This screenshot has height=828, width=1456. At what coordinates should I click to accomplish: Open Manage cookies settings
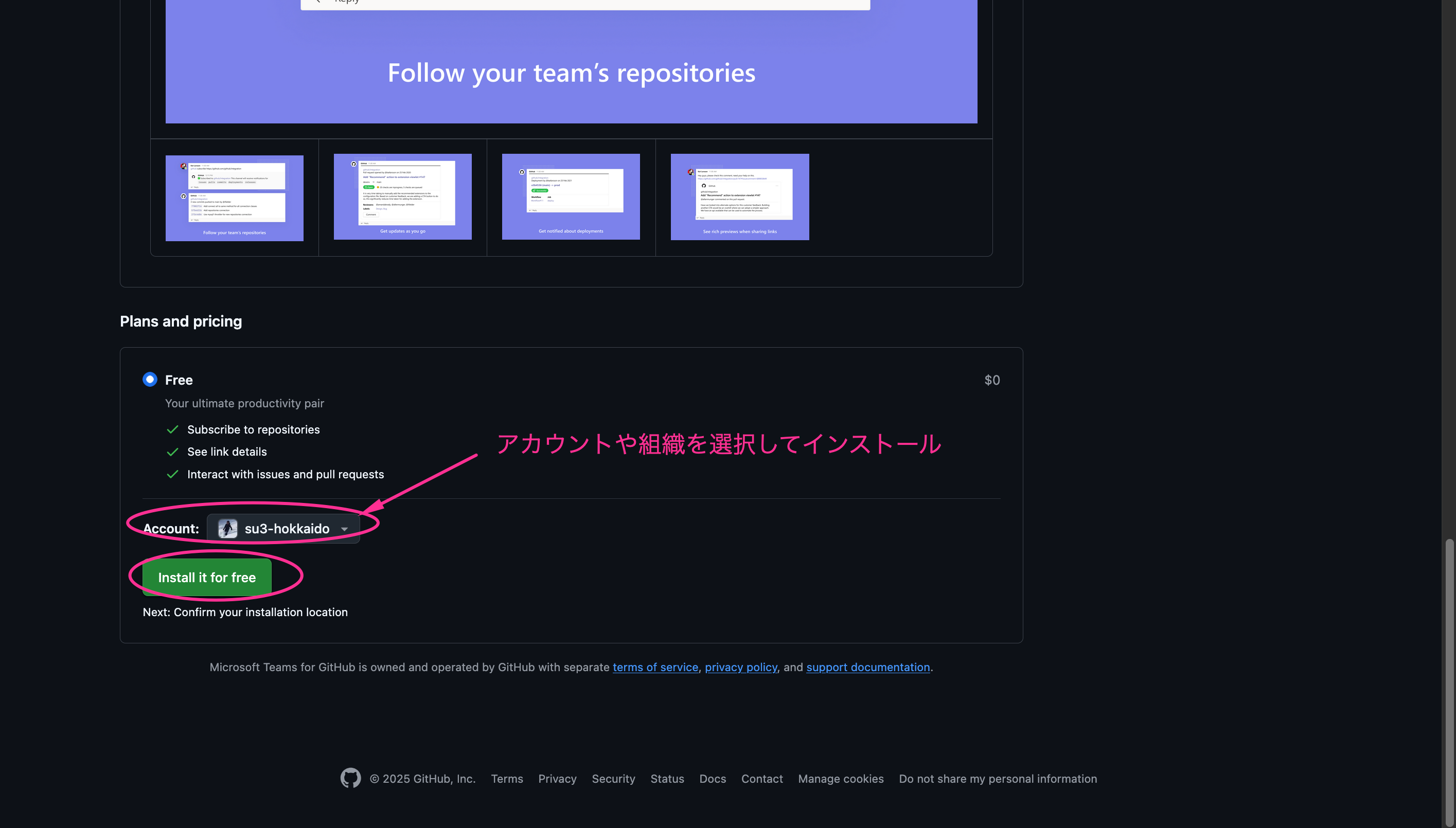tap(841, 779)
